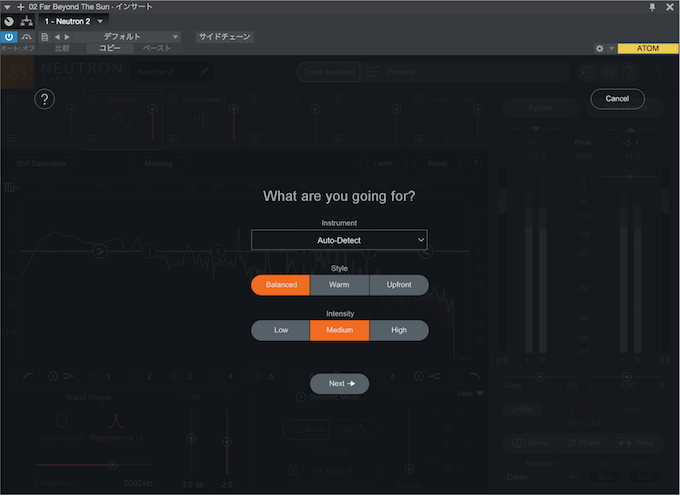Screen dimensions: 680x495
Task: Go to the previous preset arrow
Action: (57, 37)
